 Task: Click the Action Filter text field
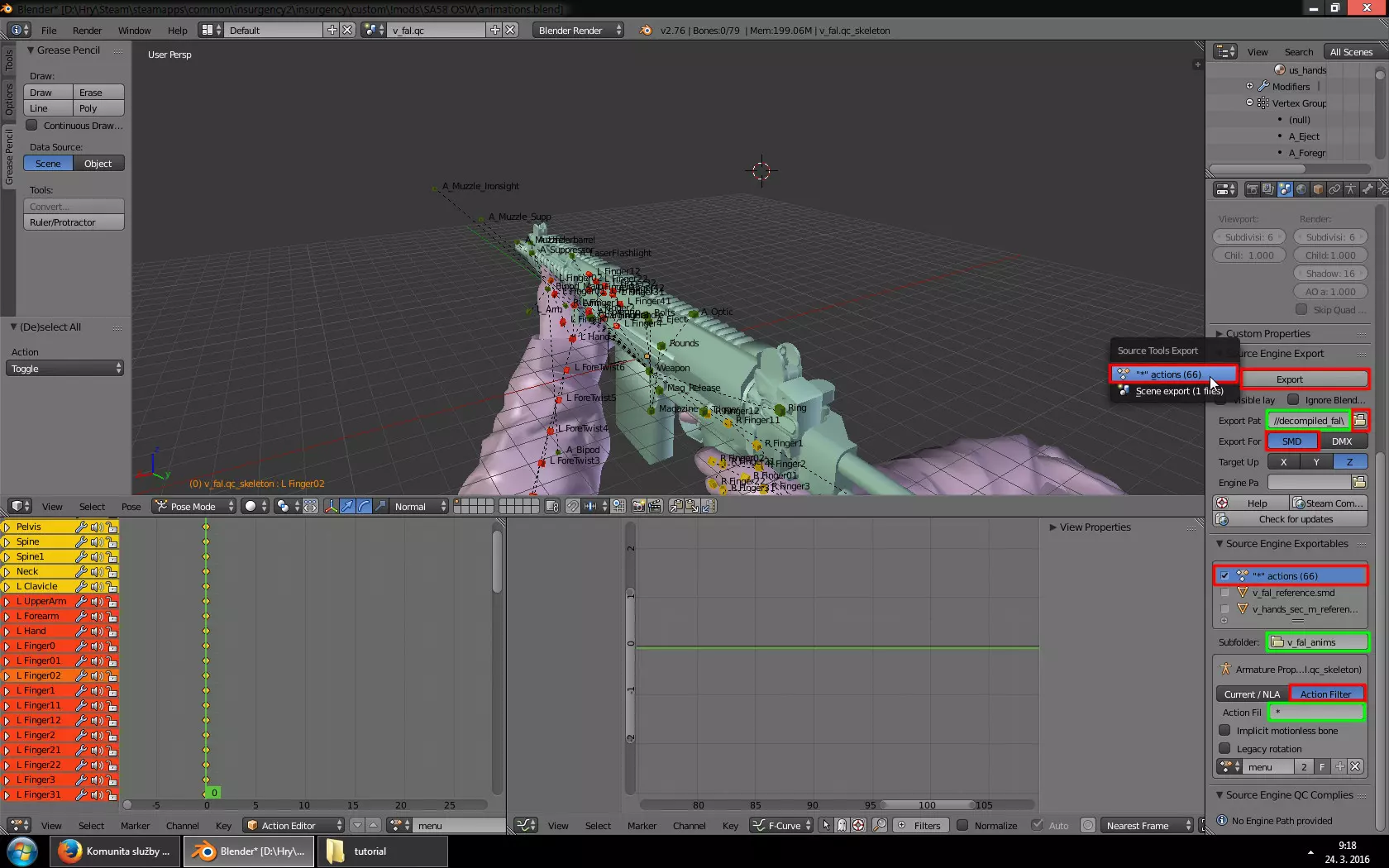pyautogui.click(x=1316, y=712)
